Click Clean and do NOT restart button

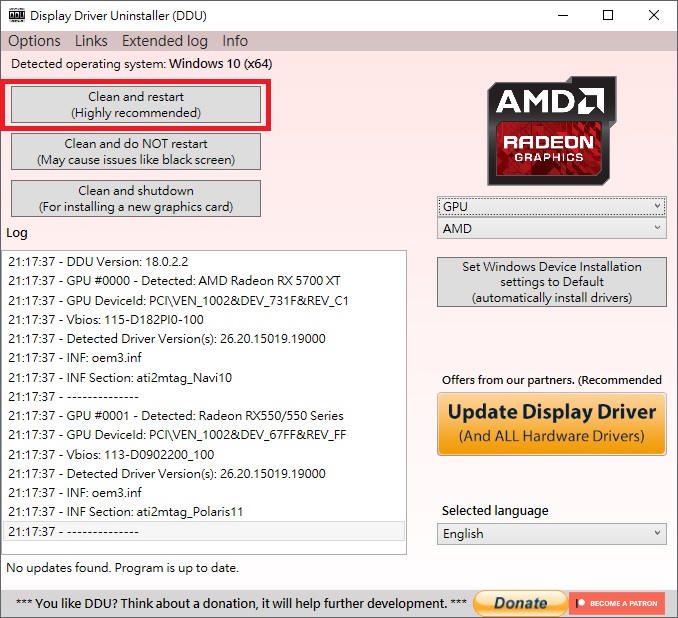tap(136, 151)
